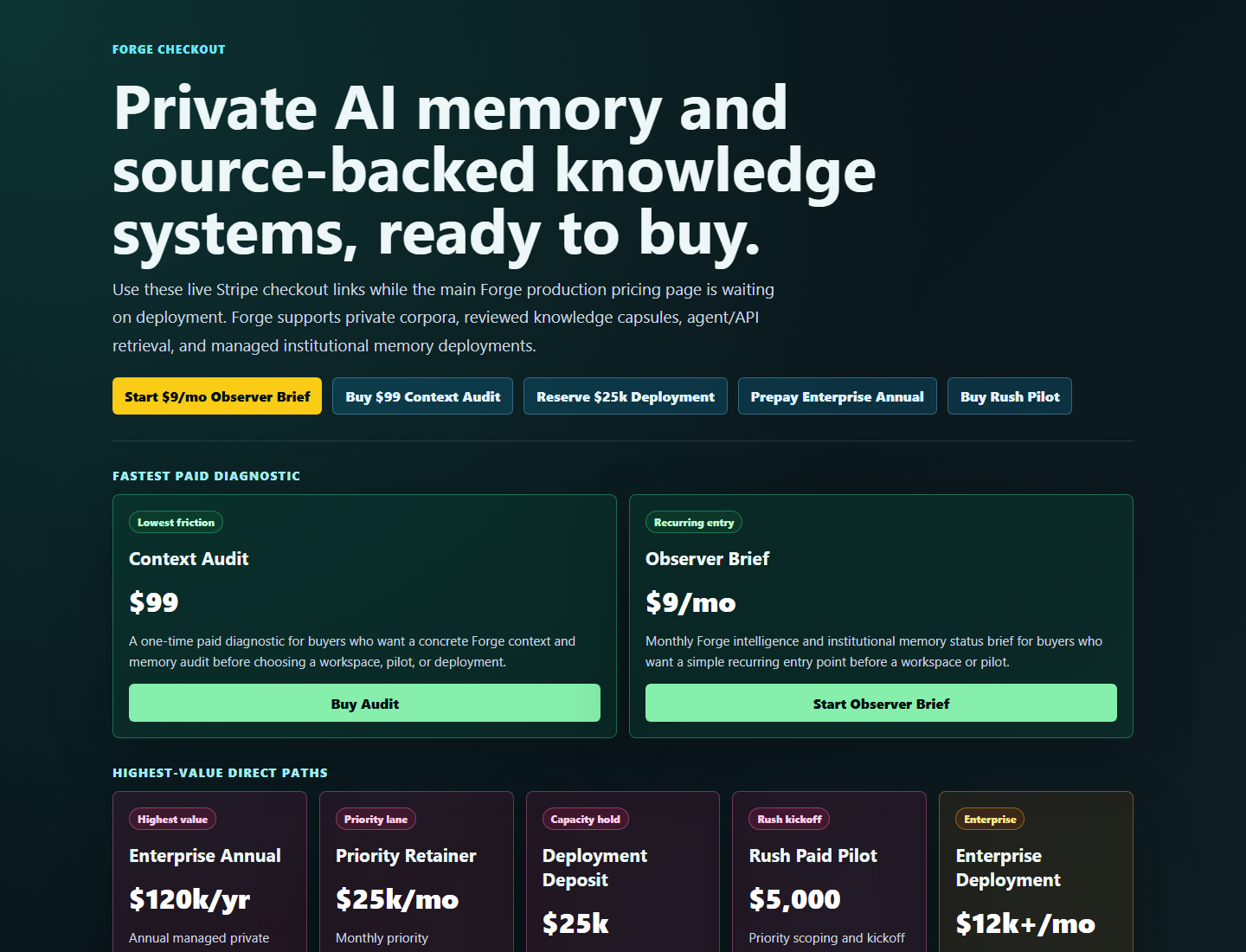Click the 'Capacity hold' badge
1246x952 pixels.
pos(585,819)
